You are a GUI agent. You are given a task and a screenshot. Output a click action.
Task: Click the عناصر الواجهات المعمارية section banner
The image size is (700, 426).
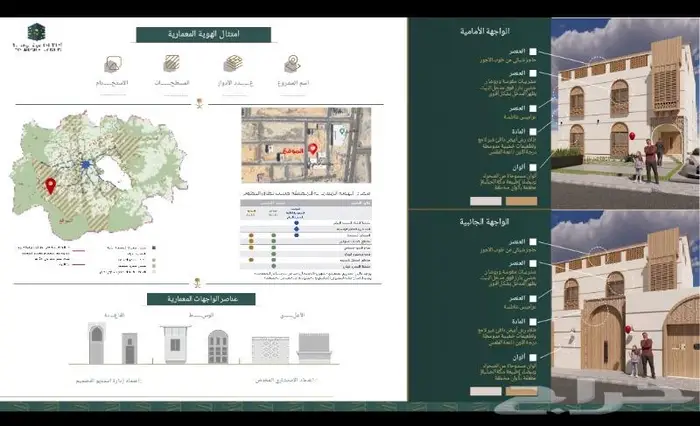click(201, 298)
